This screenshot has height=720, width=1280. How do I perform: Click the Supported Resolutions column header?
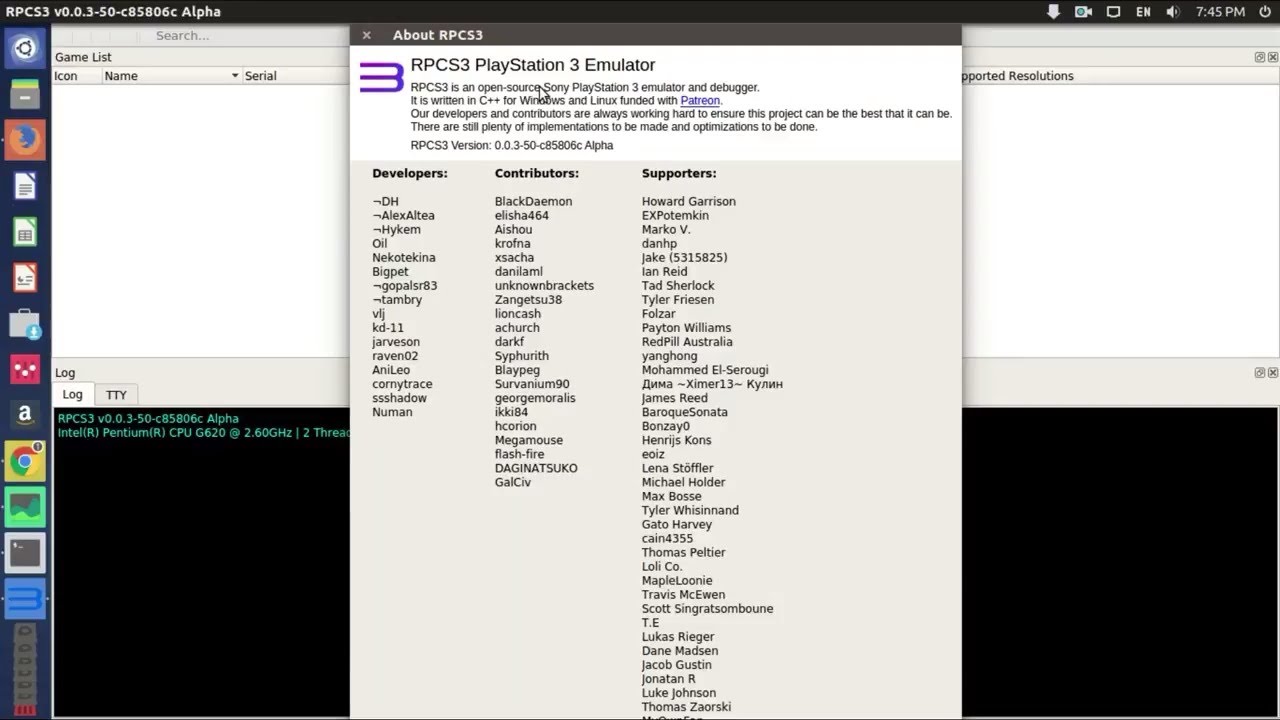(1016, 76)
